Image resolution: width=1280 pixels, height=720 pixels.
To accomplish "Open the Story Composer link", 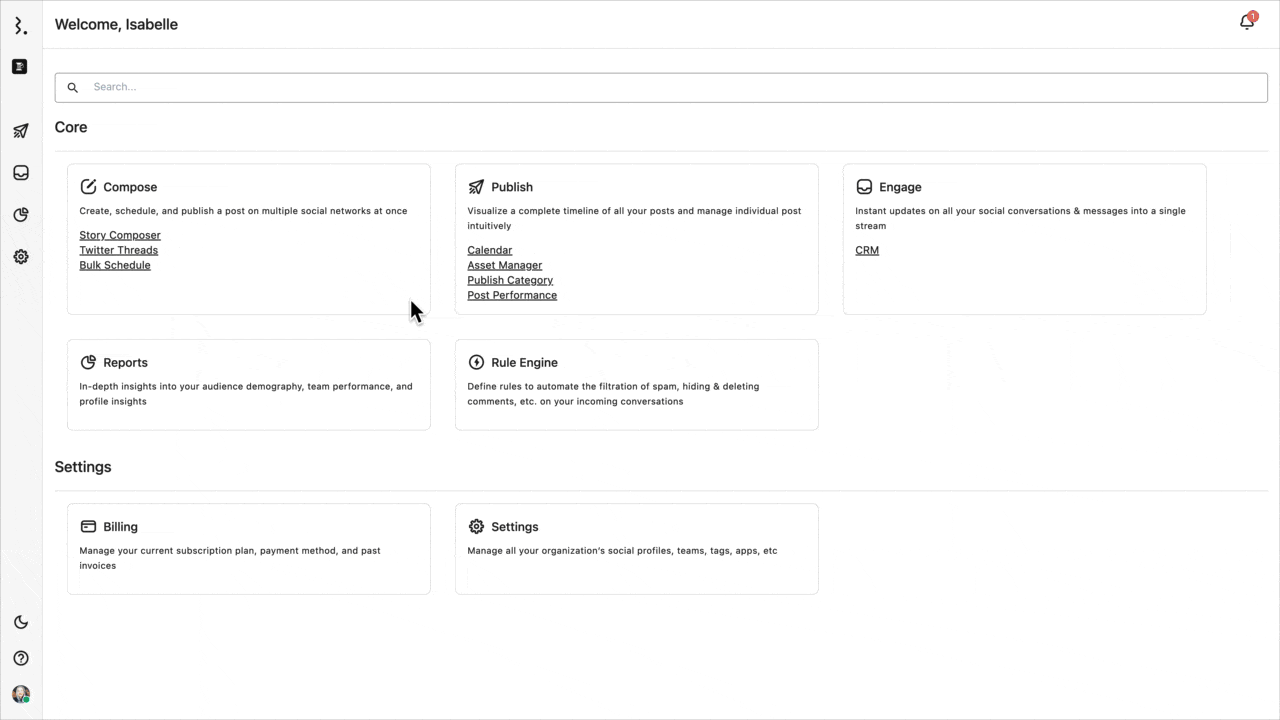I will coord(119,235).
